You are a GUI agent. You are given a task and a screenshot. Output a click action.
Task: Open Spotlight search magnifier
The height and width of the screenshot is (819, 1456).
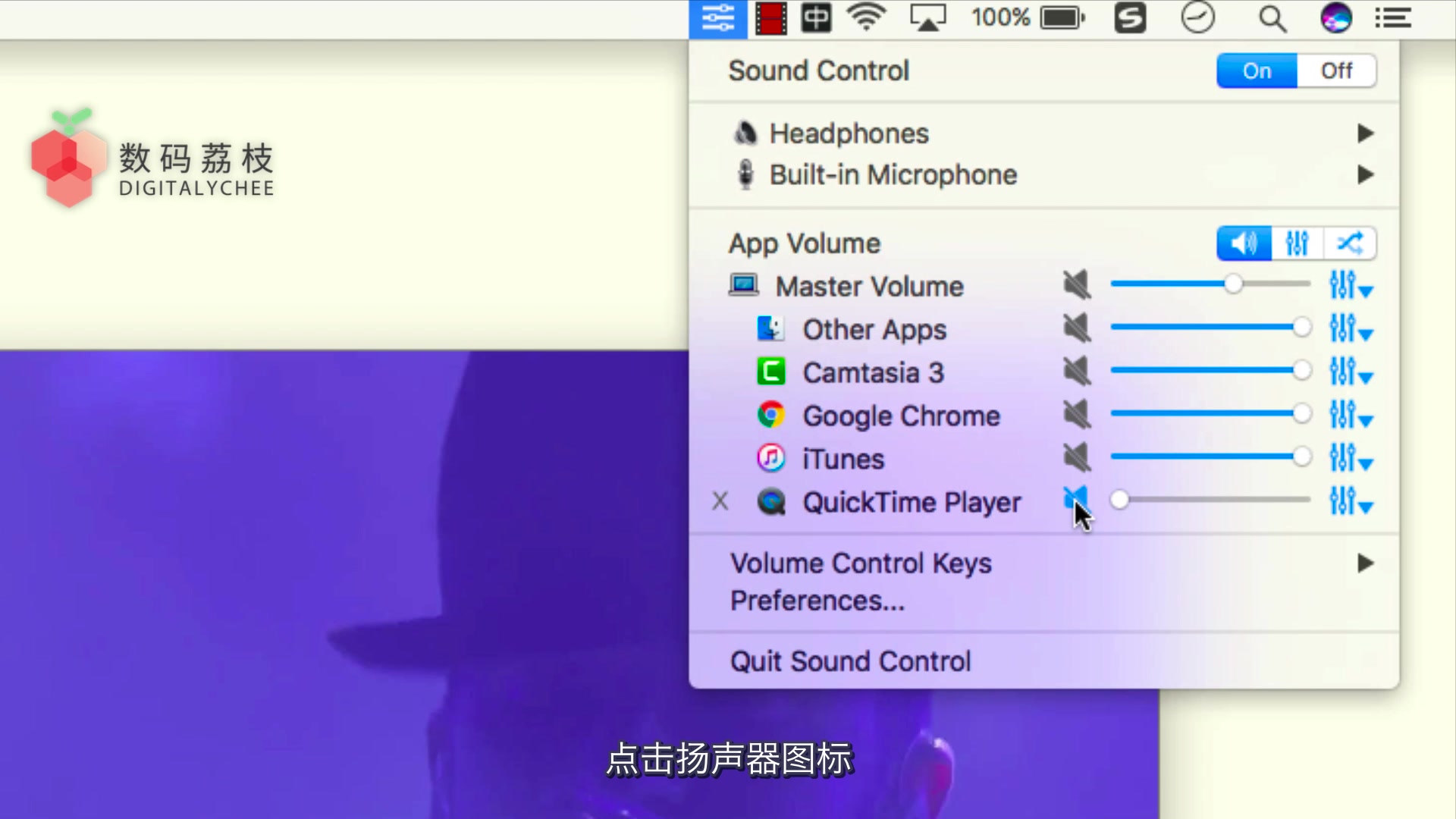(1272, 18)
